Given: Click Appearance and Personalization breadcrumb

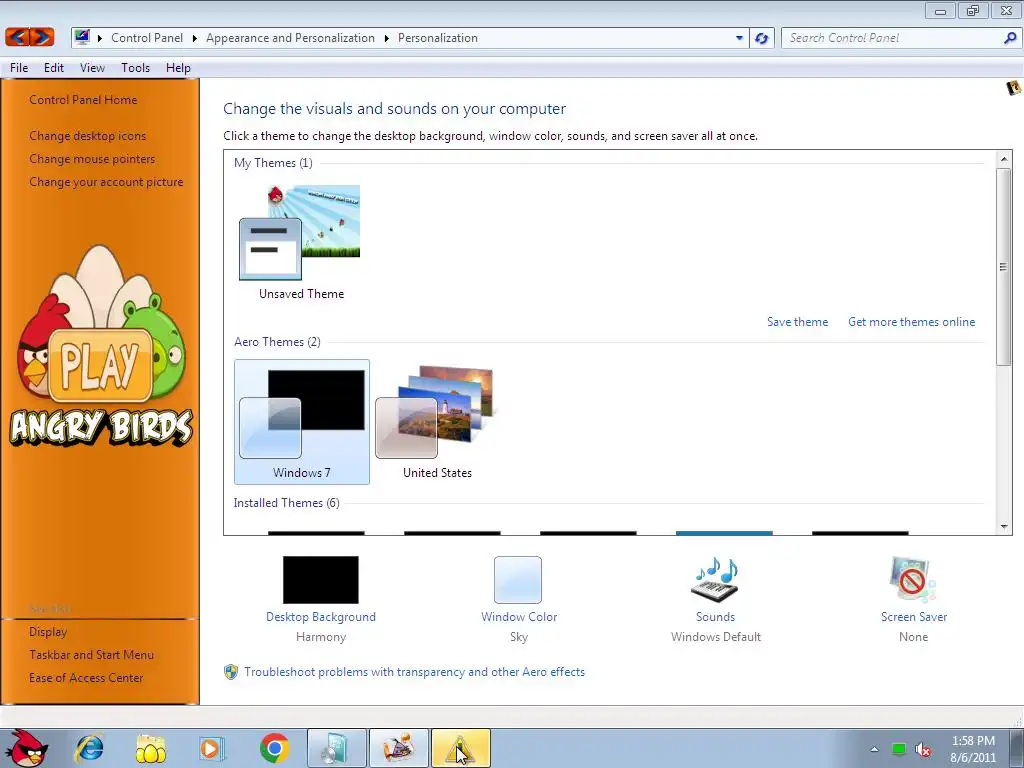Looking at the screenshot, I should [x=291, y=38].
